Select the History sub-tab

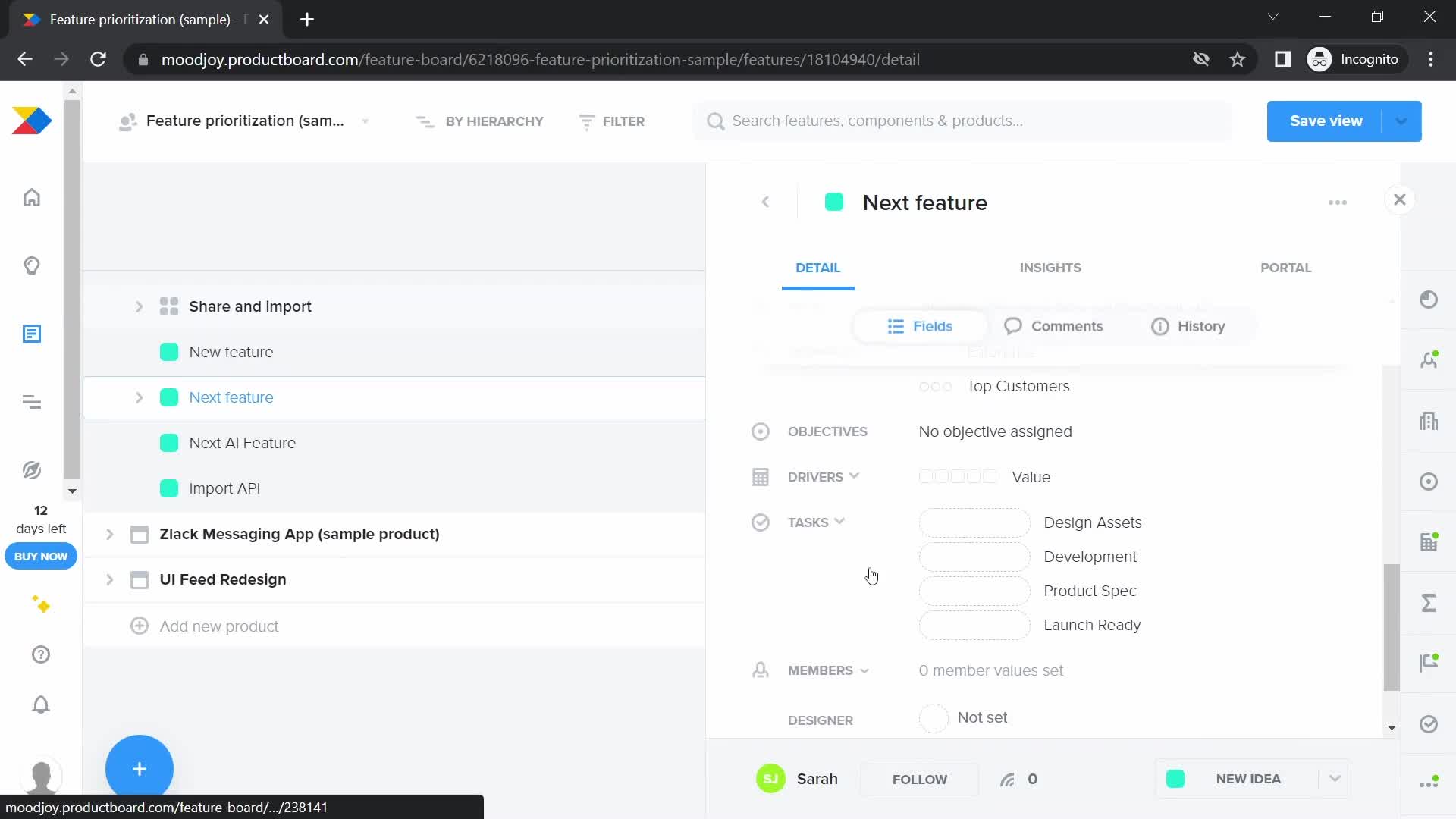click(x=1188, y=326)
